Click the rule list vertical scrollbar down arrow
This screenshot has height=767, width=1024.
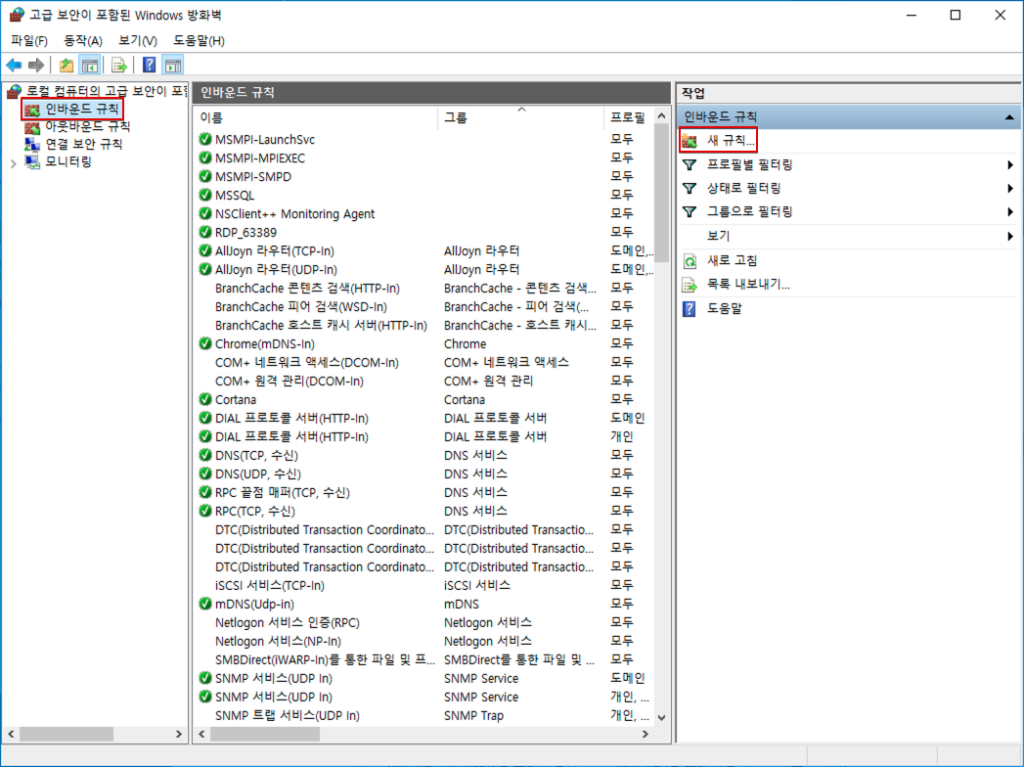[x=662, y=717]
